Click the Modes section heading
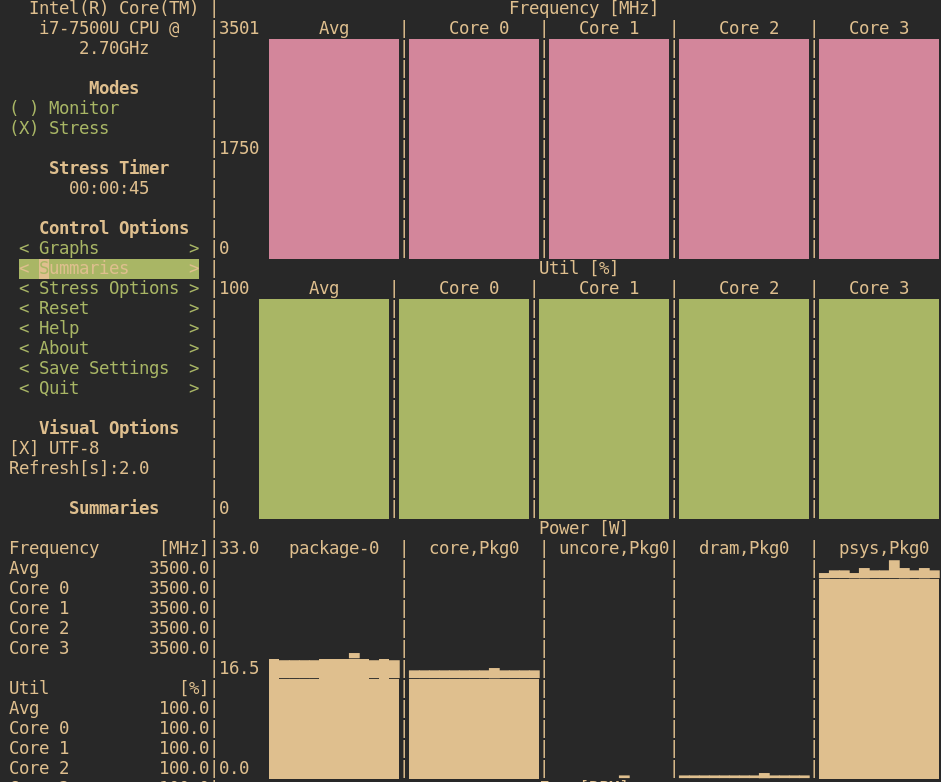 [113, 88]
